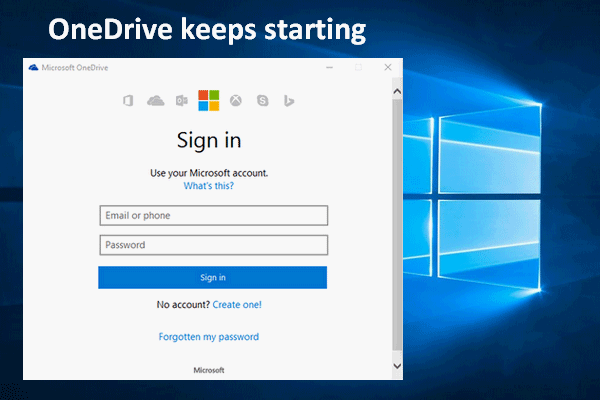Click the scrollbar down arrow
Screen dimensions: 600x400
[x=397, y=366]
